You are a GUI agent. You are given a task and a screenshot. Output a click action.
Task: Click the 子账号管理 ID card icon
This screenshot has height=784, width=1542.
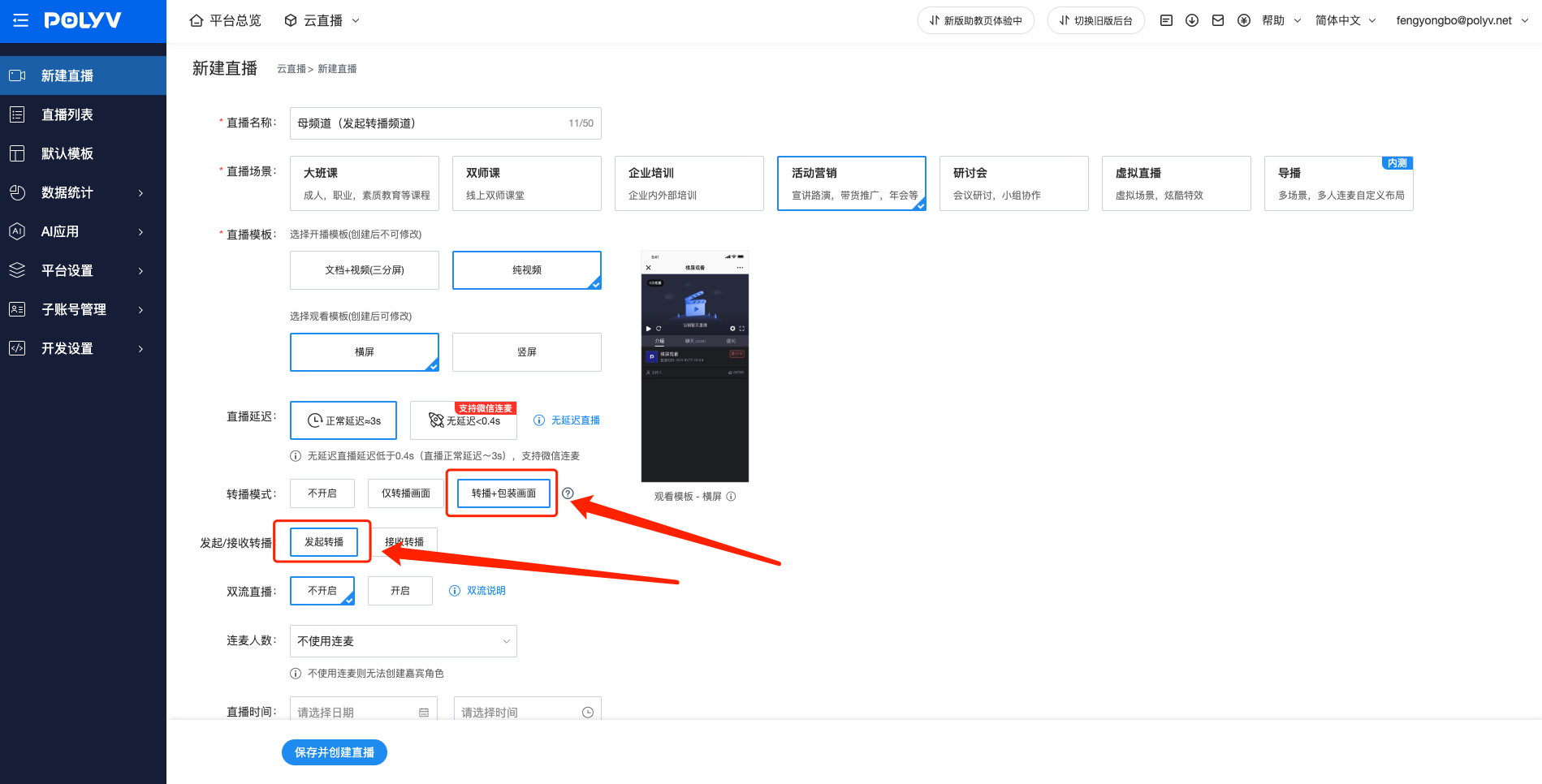pyautogui.click(x=17, y=309)
